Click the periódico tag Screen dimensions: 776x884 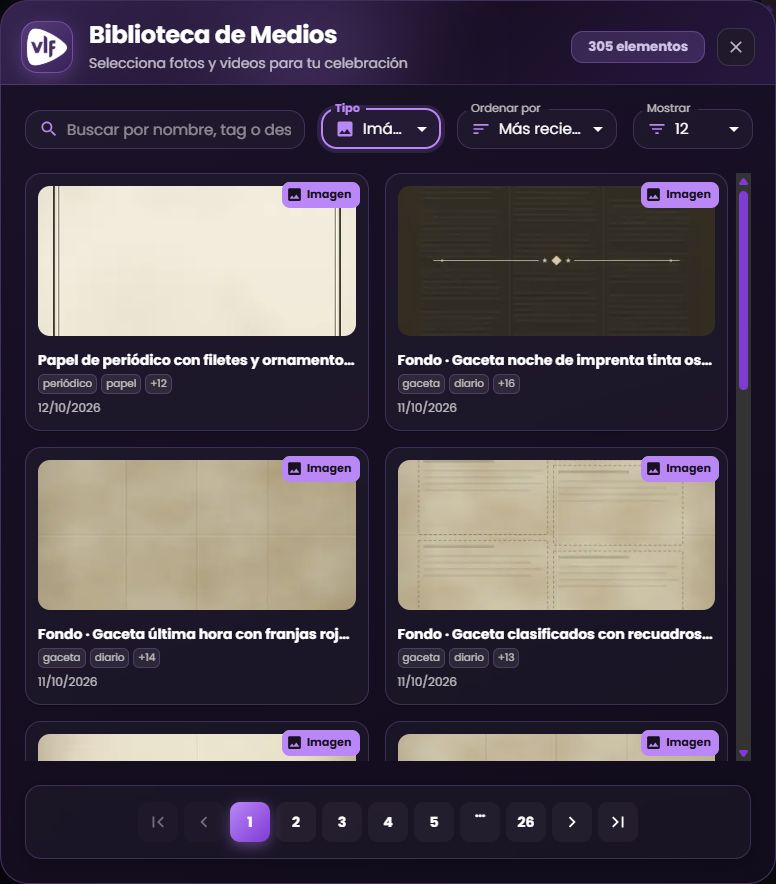click(67, 383)
